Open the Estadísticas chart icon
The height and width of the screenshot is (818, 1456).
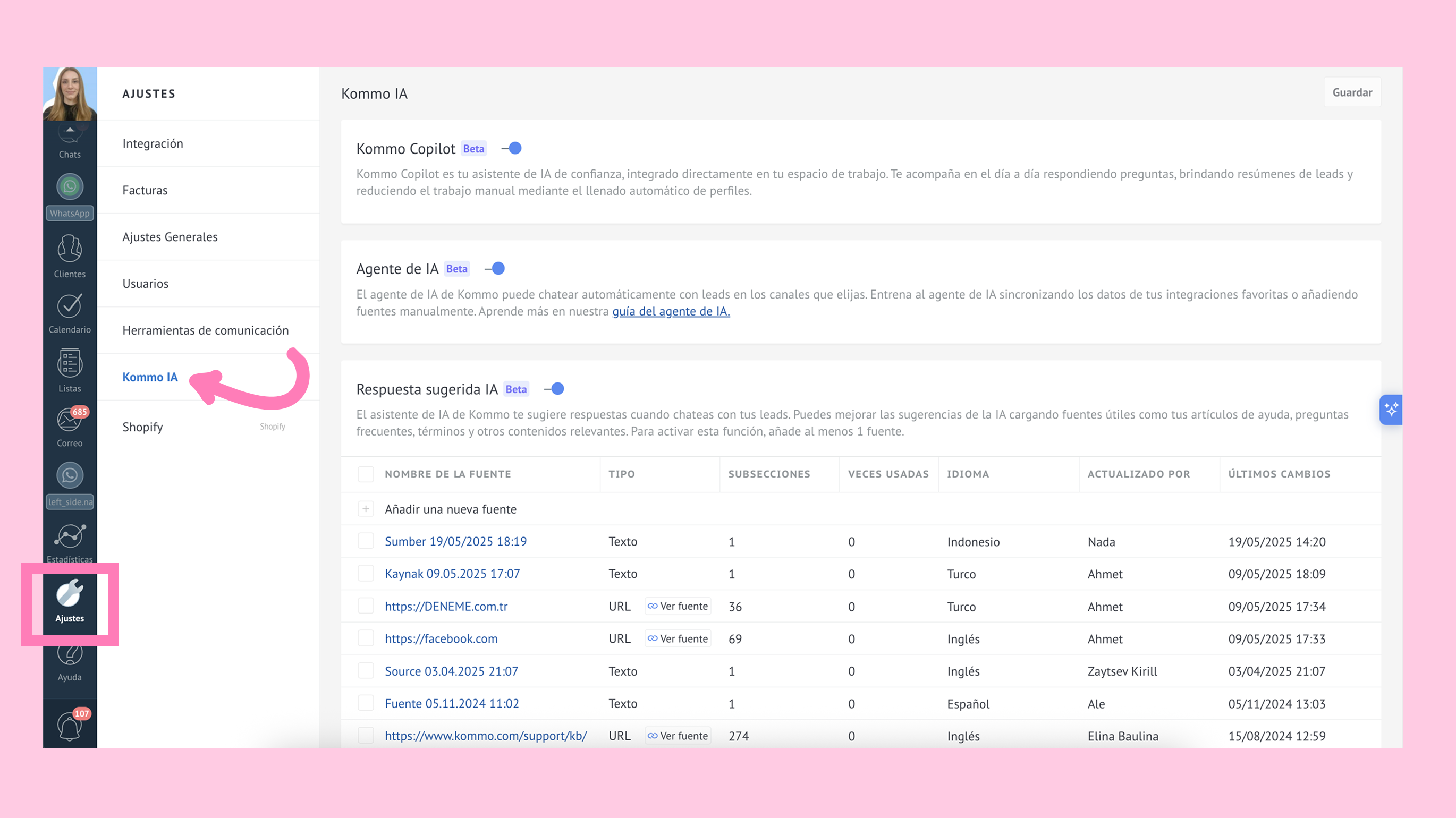point(70,535)
